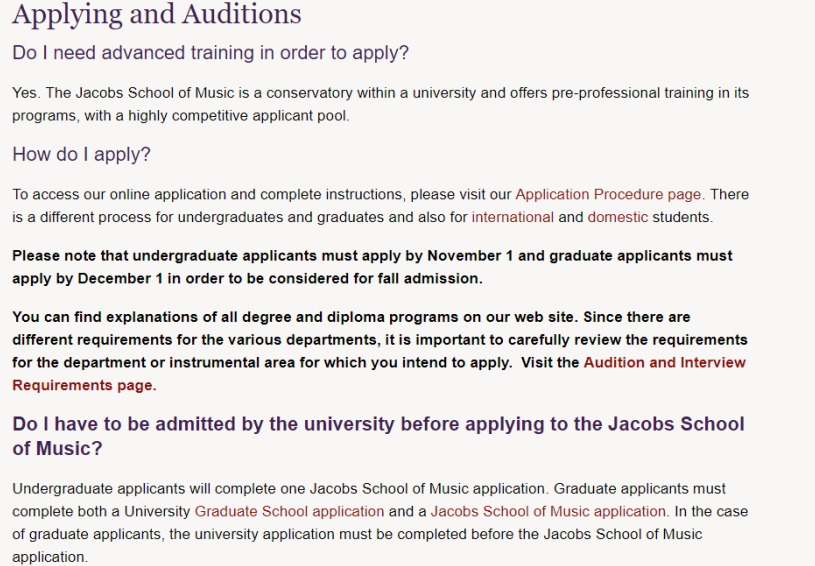Open the Application Procedure page link
The width and height of the screenshot is (815, 566).
point(609,194)
